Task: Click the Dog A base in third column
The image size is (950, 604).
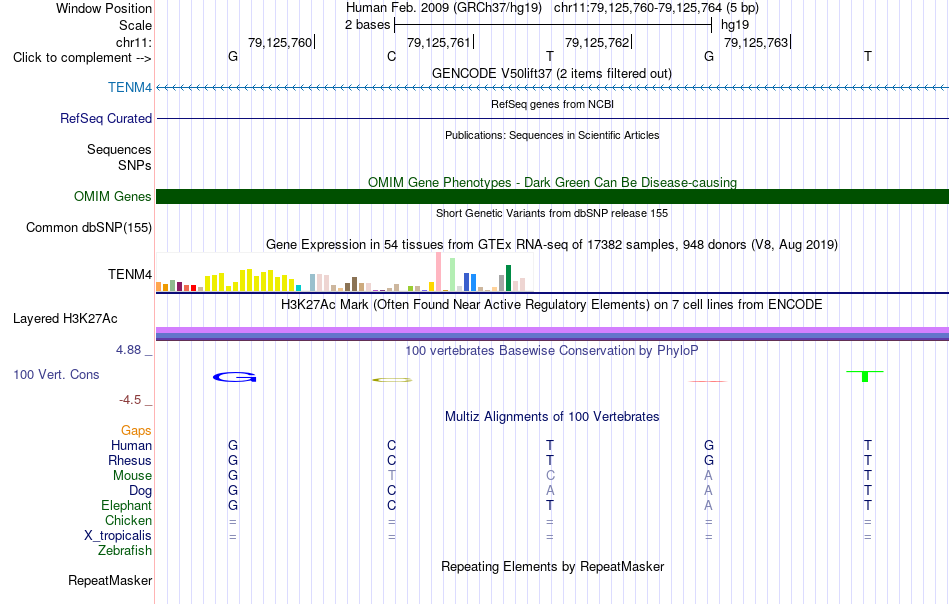Action: click(550, 490)
